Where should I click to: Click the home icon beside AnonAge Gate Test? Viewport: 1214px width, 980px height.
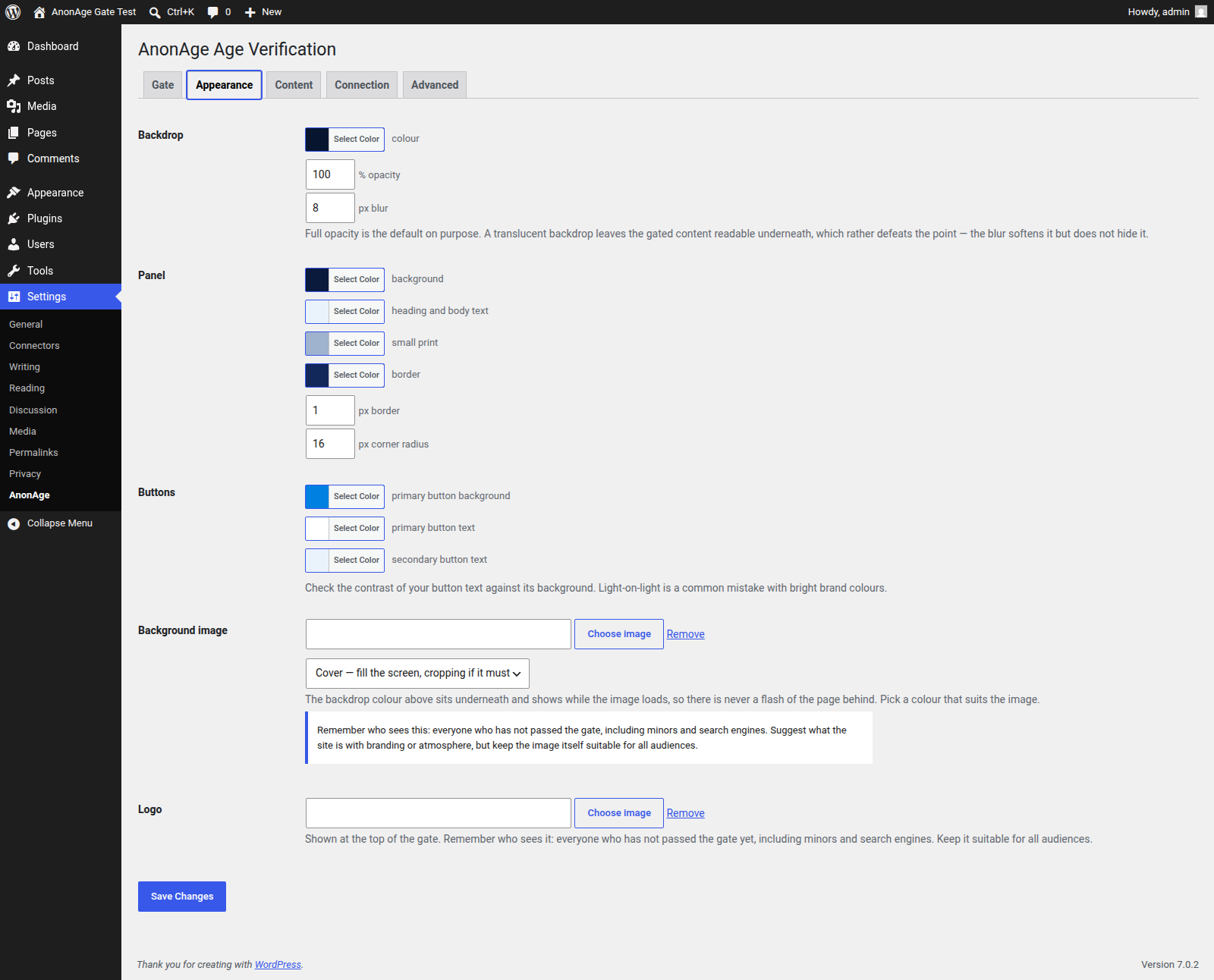39,12
